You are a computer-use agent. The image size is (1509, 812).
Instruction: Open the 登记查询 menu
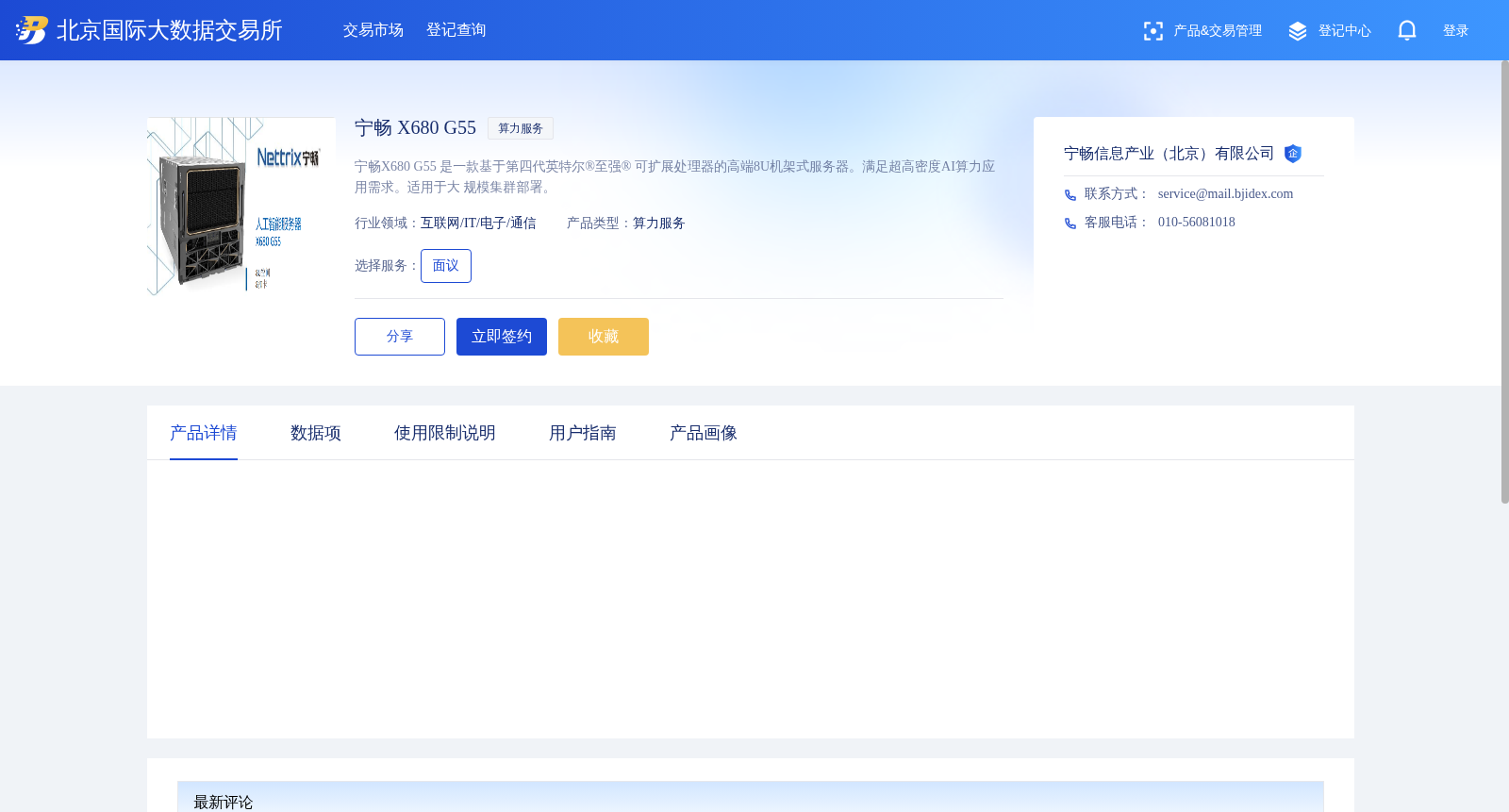[x=456, y=30]
